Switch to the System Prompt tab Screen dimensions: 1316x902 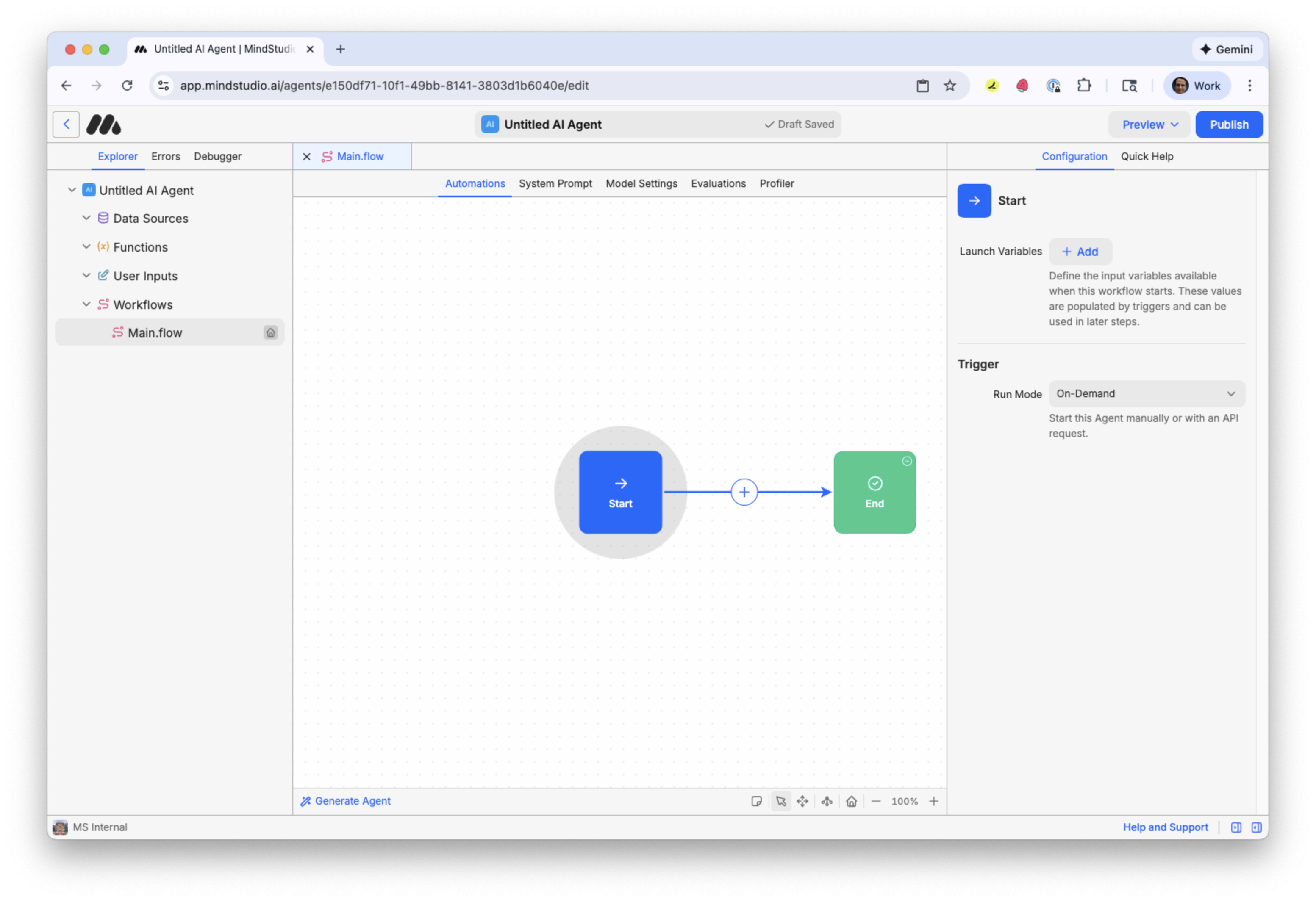point(555,183)
